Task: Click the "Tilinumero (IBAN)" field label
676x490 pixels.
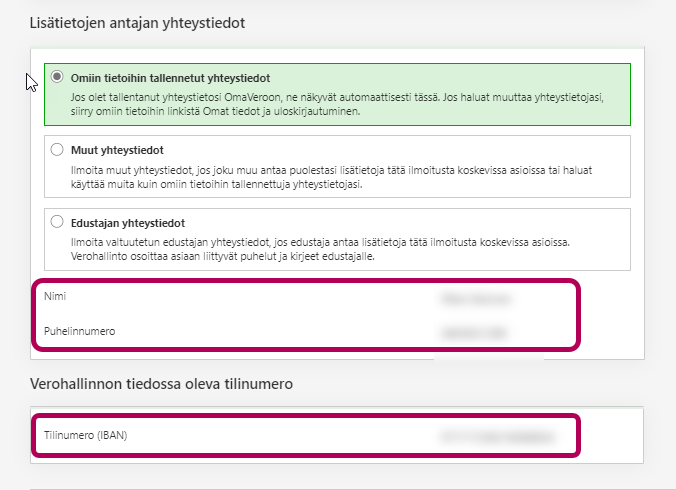Action: coord(86,436)
